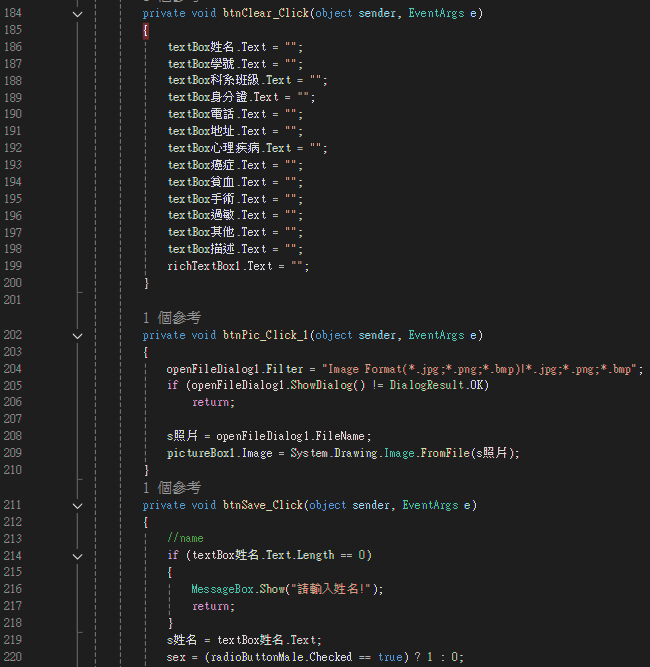Viewport: 650px width, 667px height.
Task: Click richTextBox1.Text on line 199
Action: [x=220, y=266]
